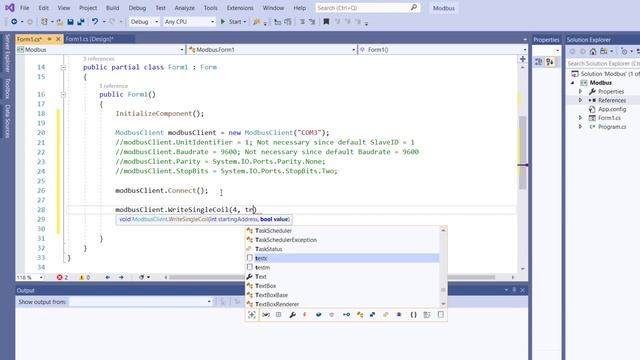Select TextBox in the IntelliSense list
640x360 pixels.
pos(342,286)
